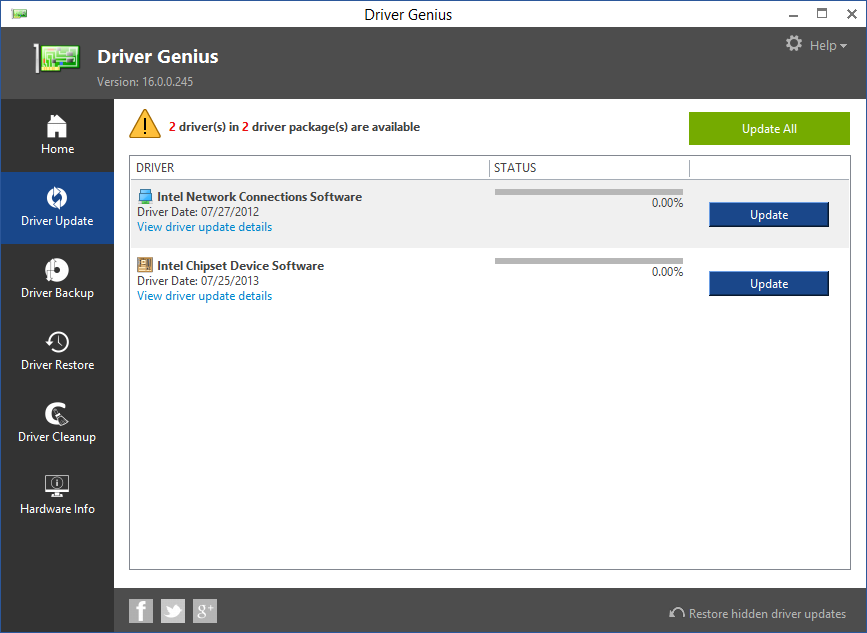The height and width of the screenshot is (633, 867).
Task: View driver update details for Intel Network Connections
Action: coord(205,227)
